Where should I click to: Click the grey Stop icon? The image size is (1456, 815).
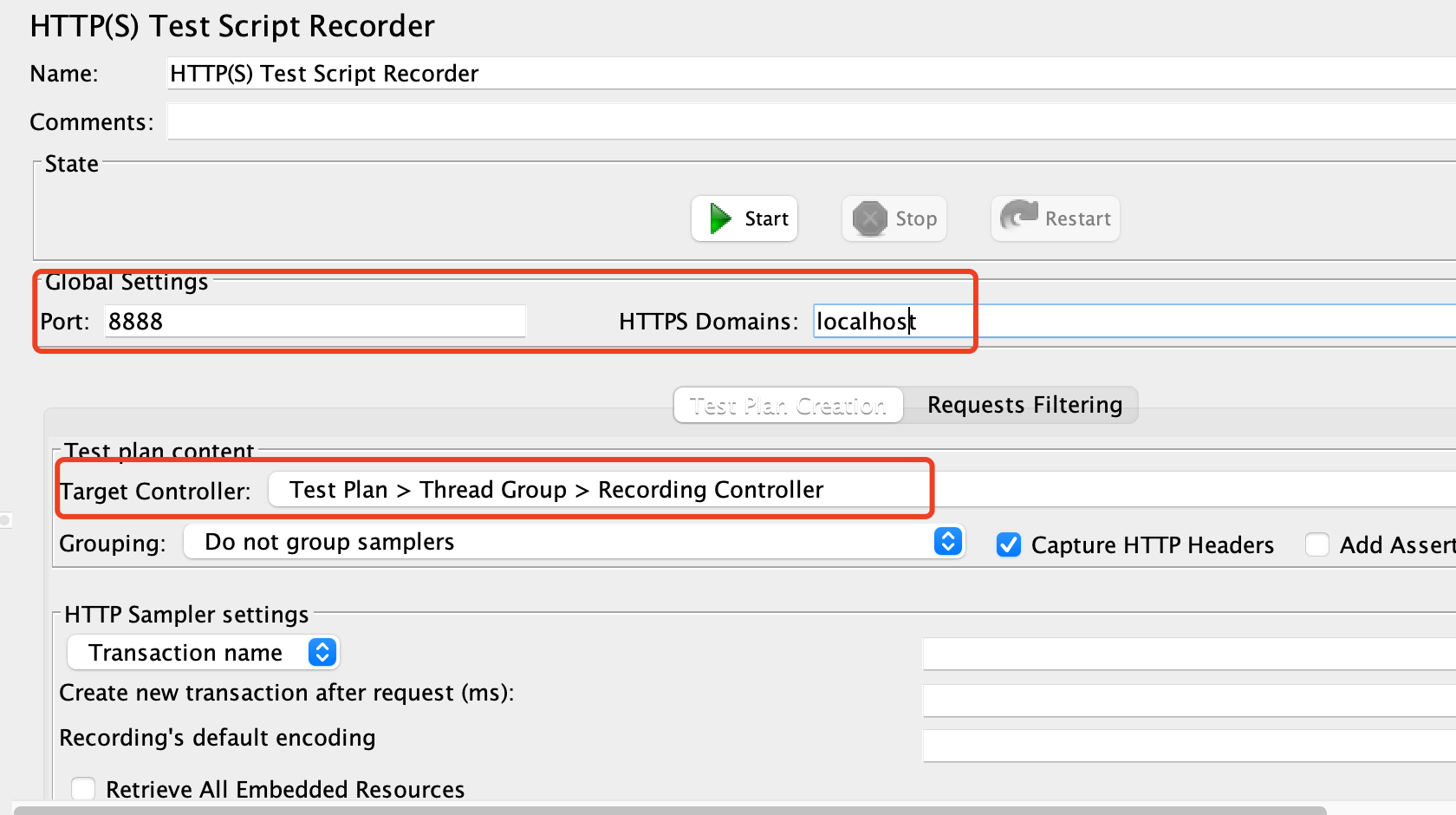click(869, 218)
